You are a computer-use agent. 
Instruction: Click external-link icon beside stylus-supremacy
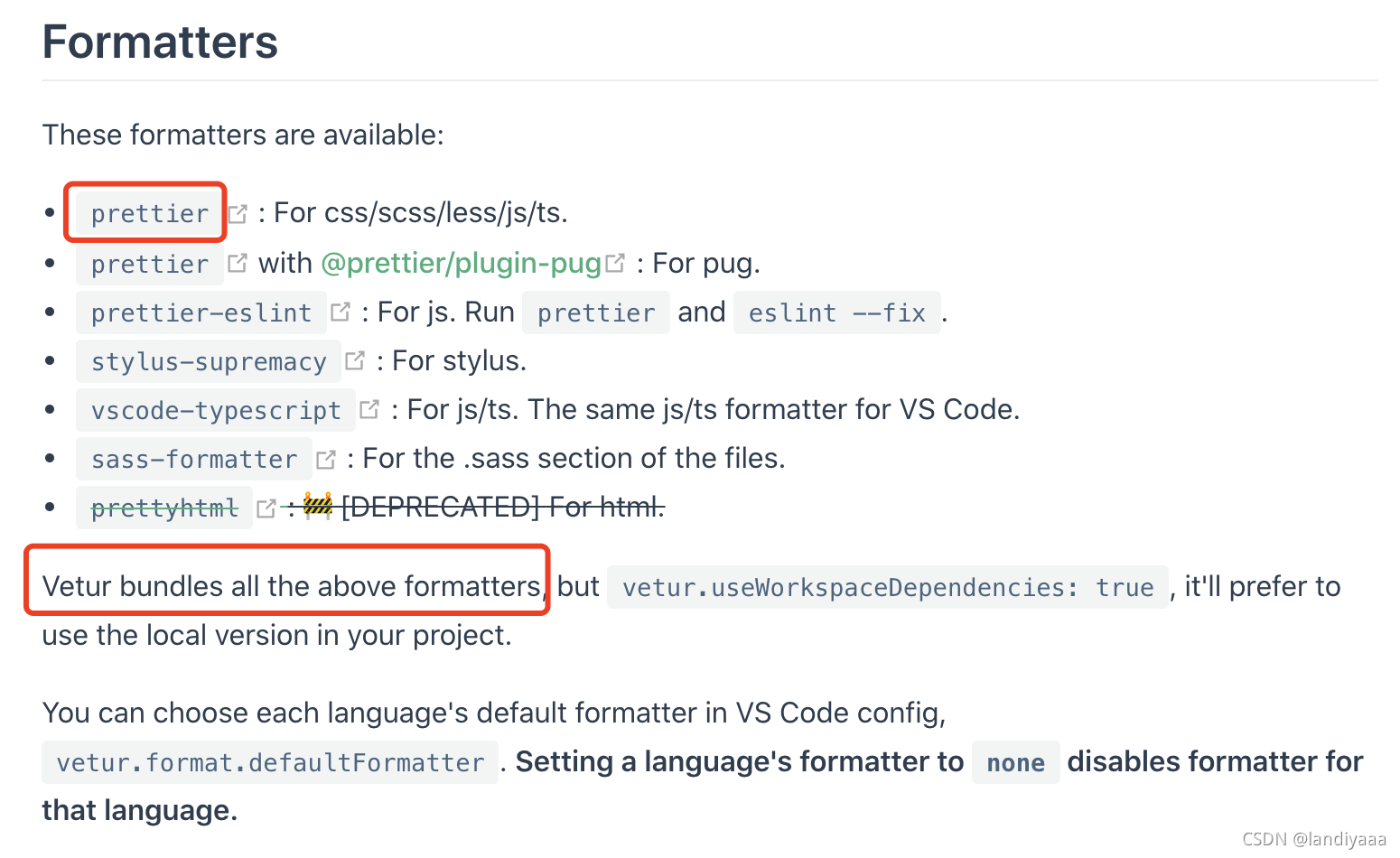[355, 360]
